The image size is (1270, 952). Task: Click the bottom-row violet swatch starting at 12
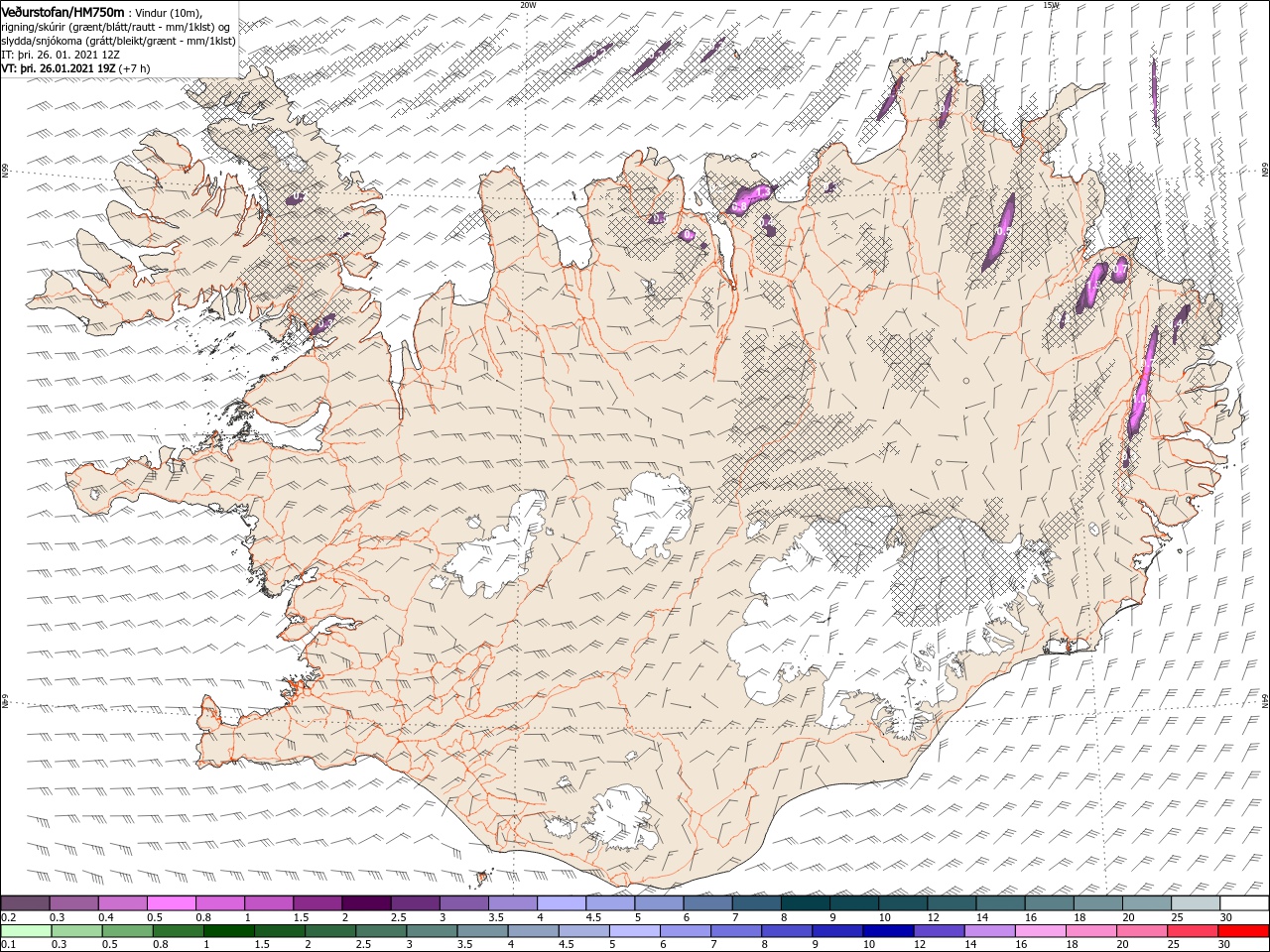[938, 931]
